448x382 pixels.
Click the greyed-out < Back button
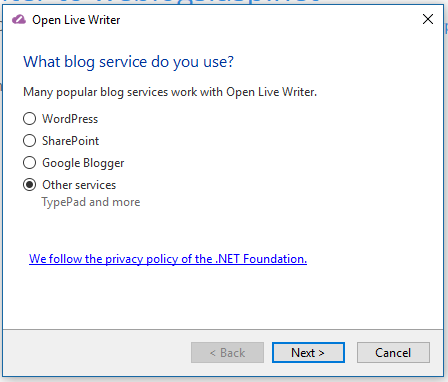(227, 352)
